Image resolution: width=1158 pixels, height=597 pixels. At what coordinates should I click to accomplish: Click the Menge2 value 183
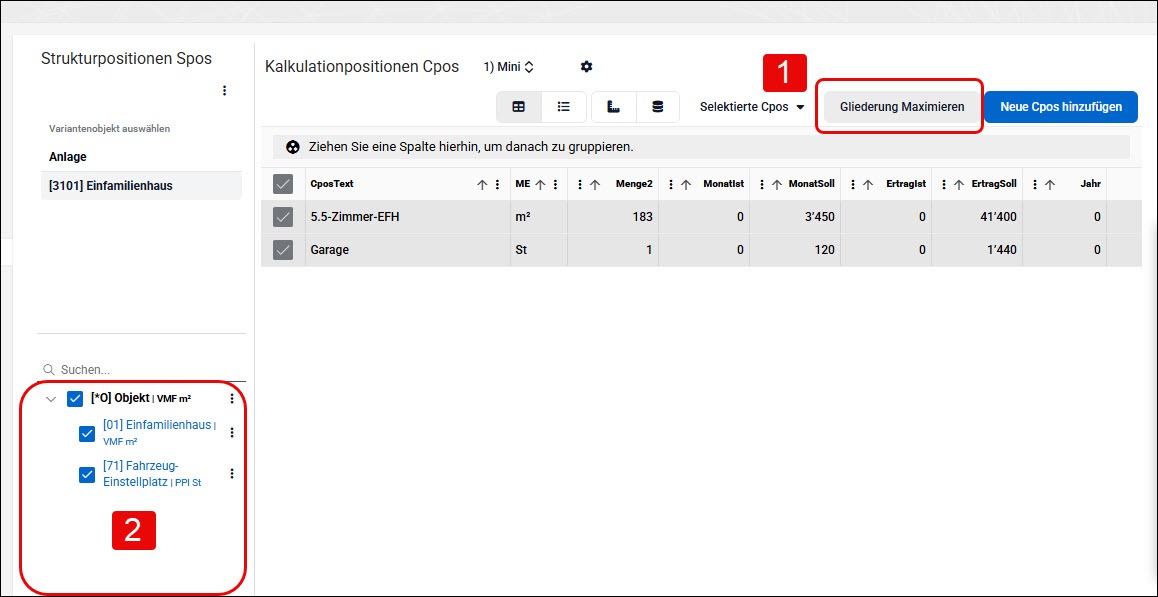pos(642,217)
